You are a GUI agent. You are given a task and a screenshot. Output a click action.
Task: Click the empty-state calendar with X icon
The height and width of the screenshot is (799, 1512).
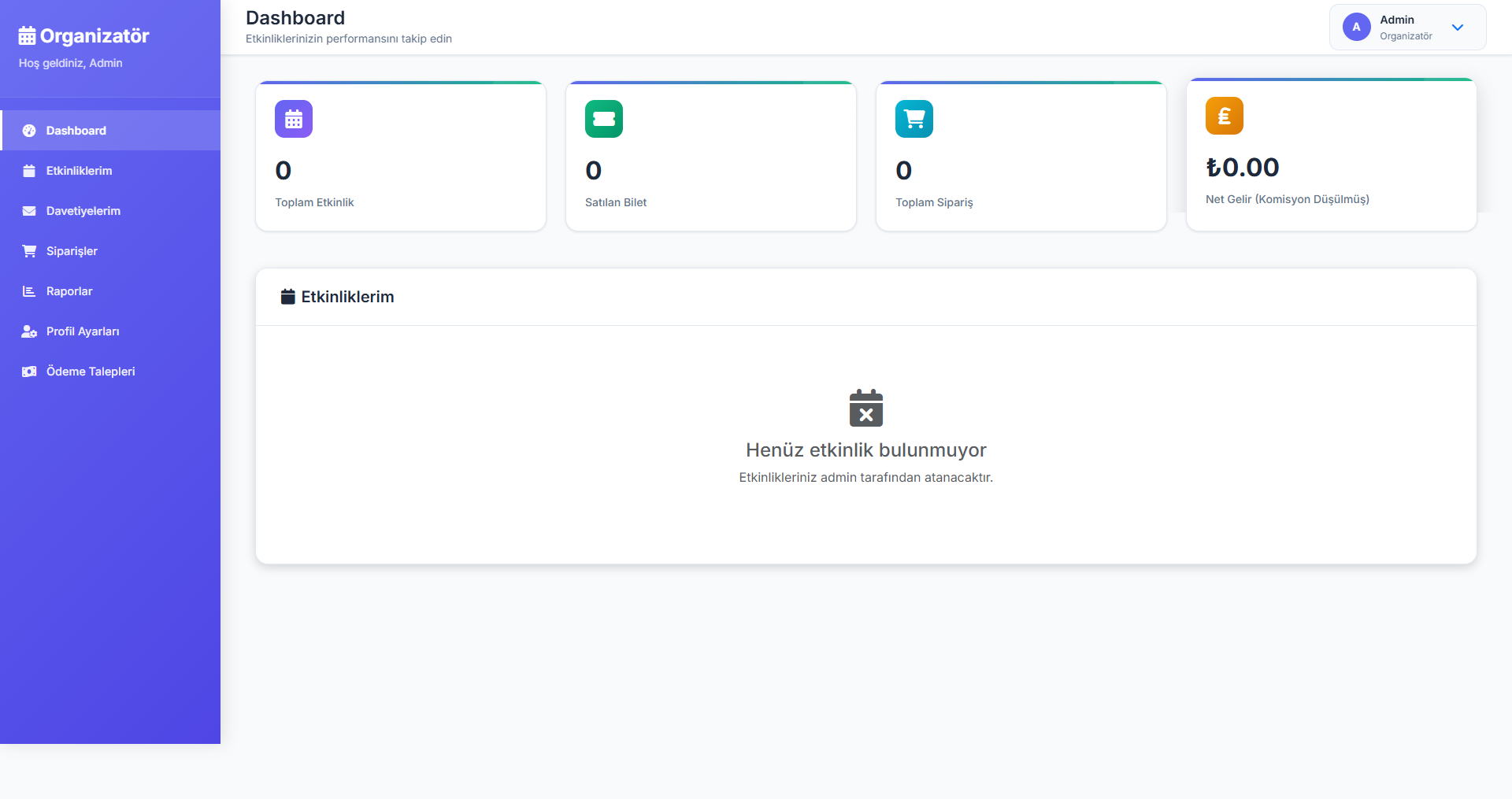point(866,408)
